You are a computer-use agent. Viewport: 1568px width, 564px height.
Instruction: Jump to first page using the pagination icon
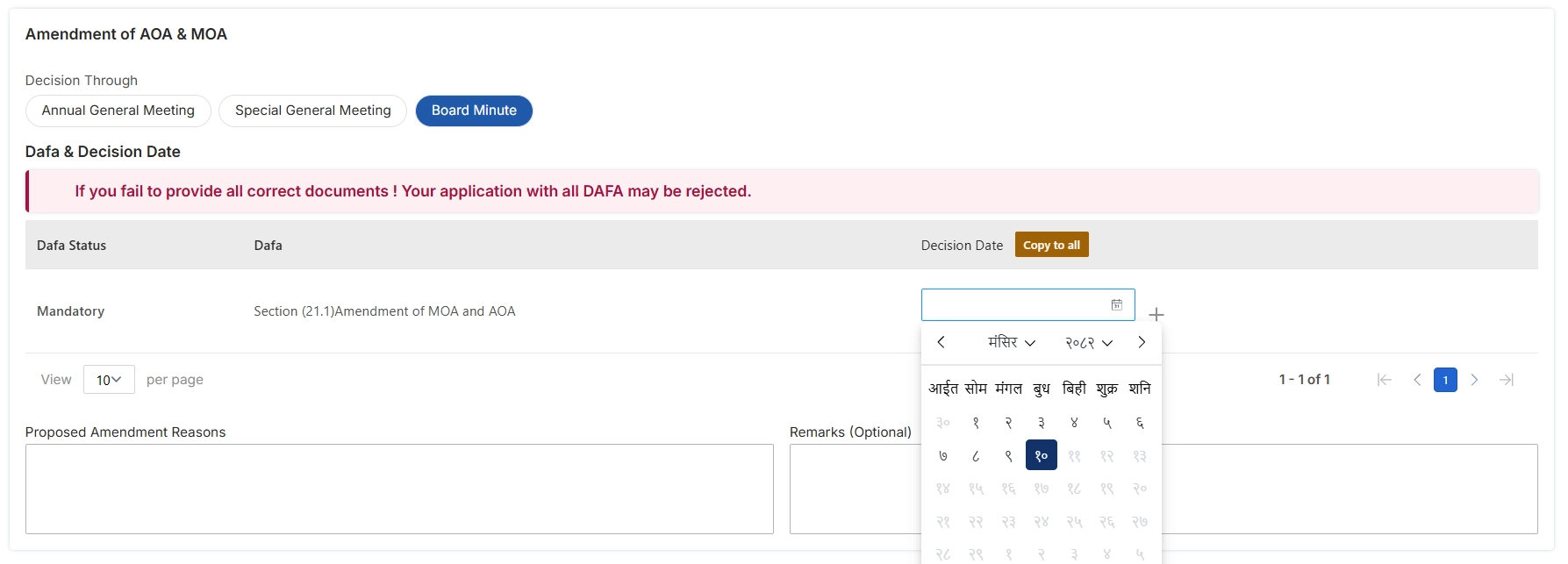coord(1384,379)
